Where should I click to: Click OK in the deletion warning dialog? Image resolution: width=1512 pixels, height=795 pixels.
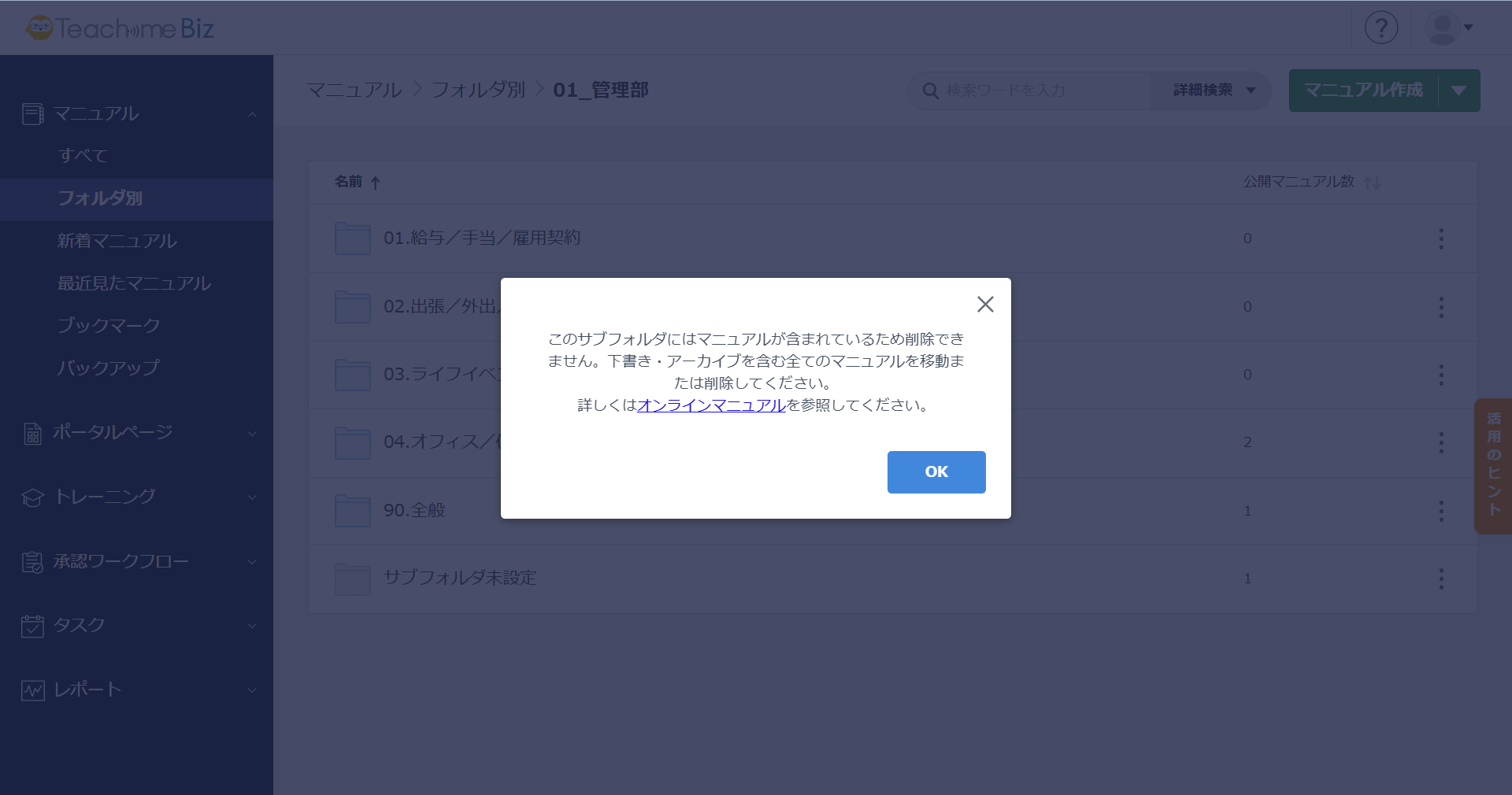click(x=936, y=471)
